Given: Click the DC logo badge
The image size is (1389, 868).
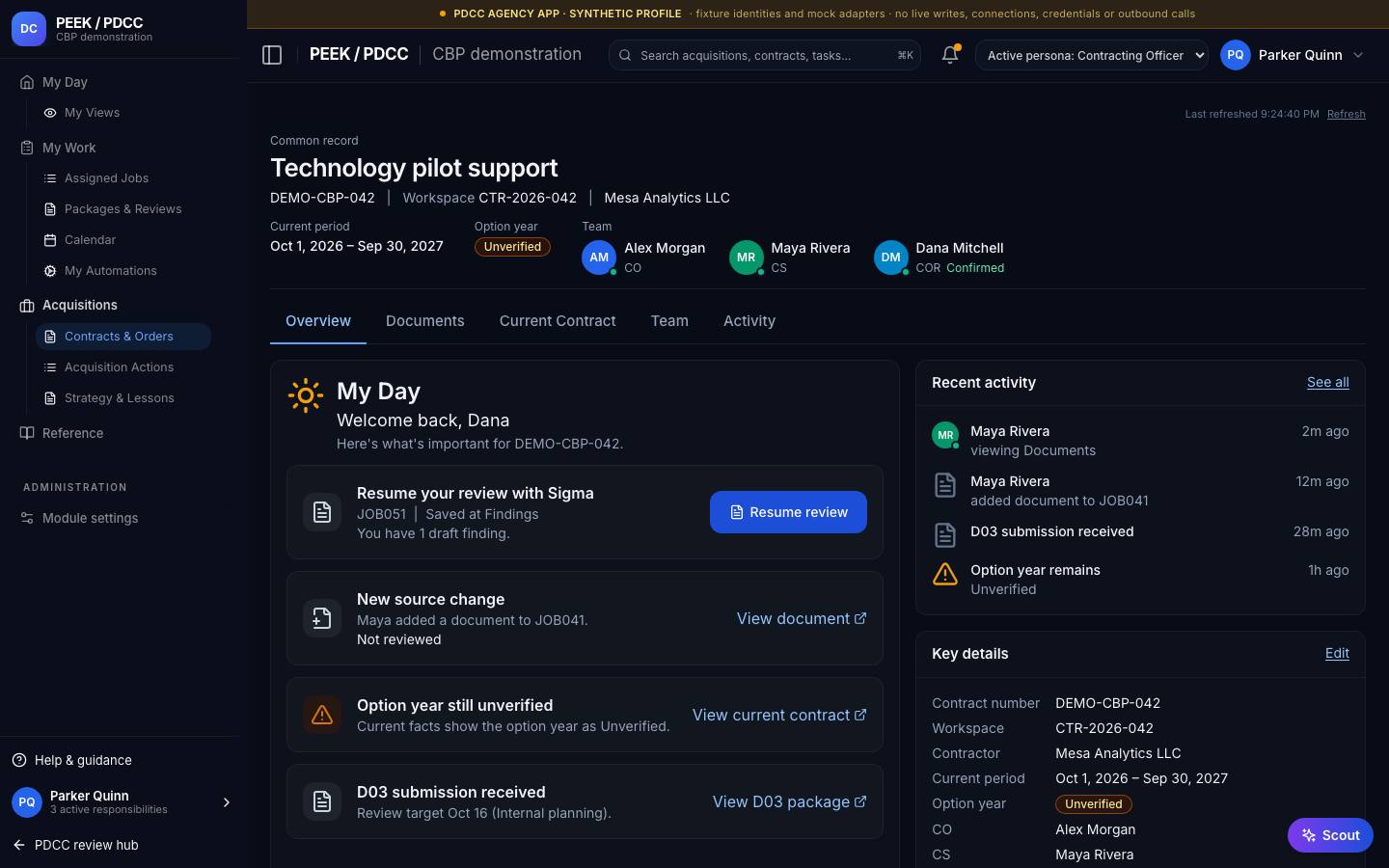Looking at the screenshot, I should click(29, 29).
